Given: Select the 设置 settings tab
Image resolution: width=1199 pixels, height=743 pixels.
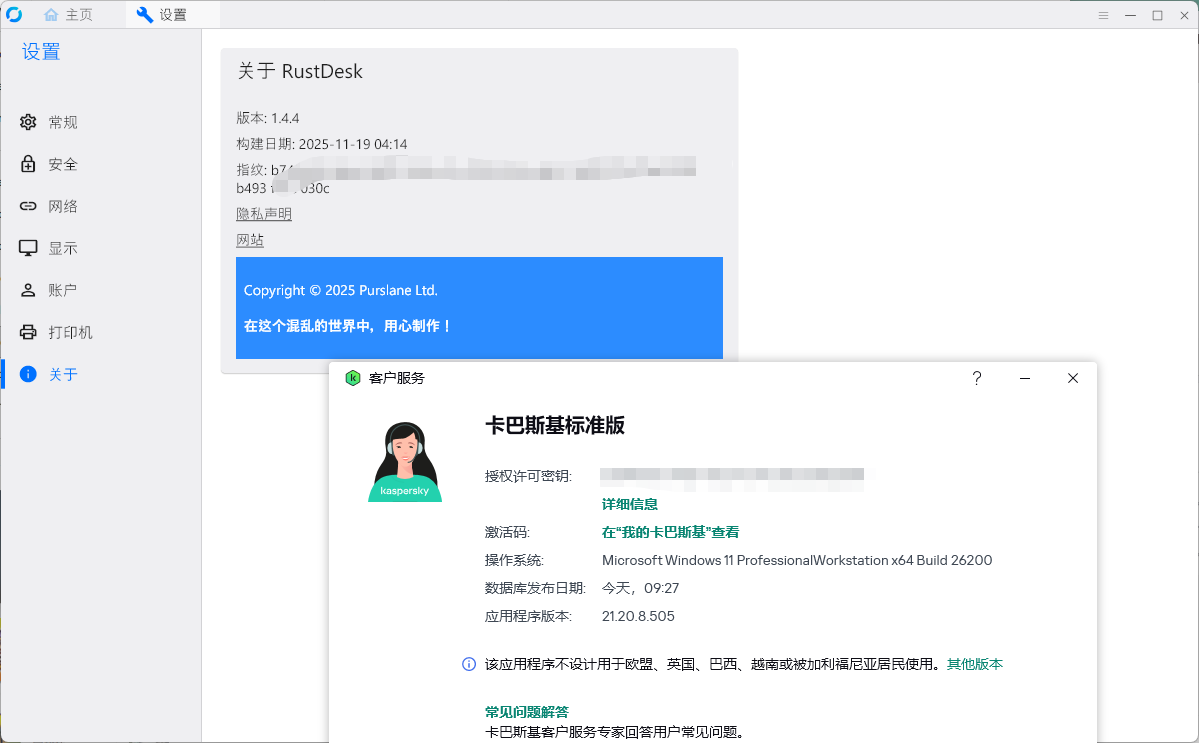Looking at the screenshot, I should [x=161, y=15].
